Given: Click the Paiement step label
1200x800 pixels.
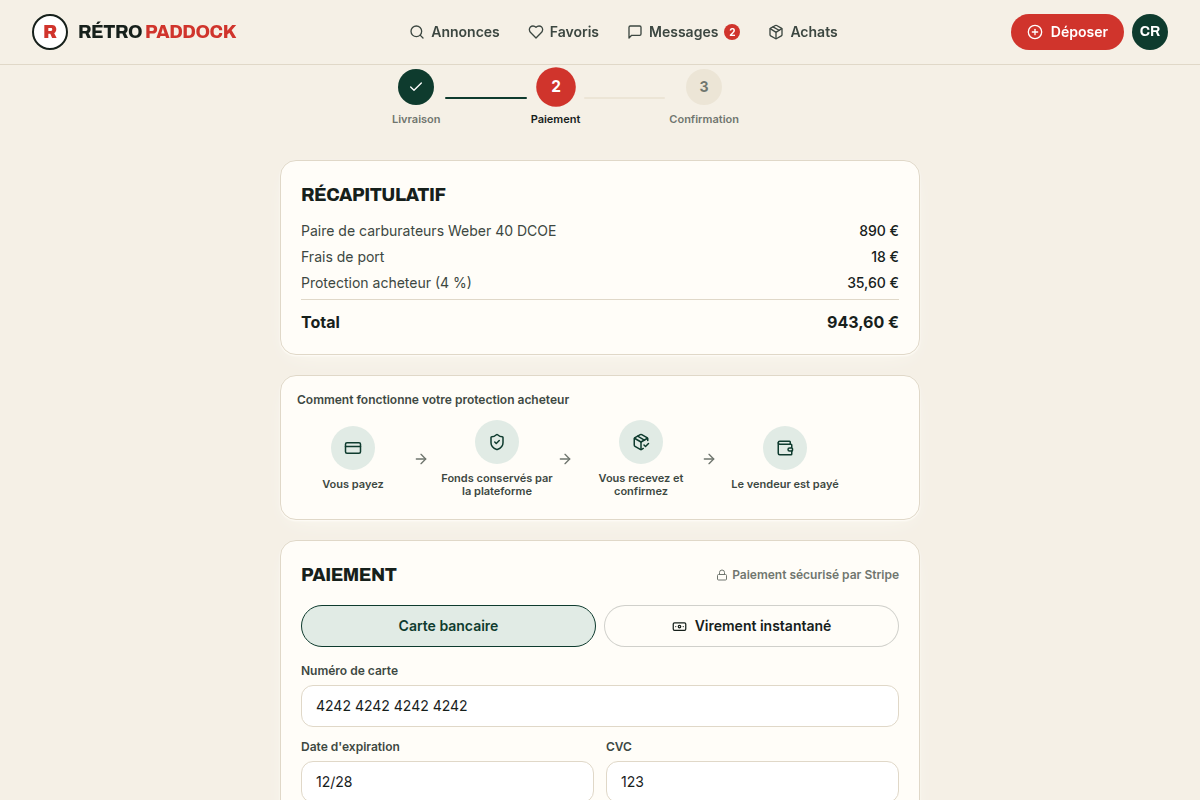Looking at the screenshot, I should (x=556, y=119).
